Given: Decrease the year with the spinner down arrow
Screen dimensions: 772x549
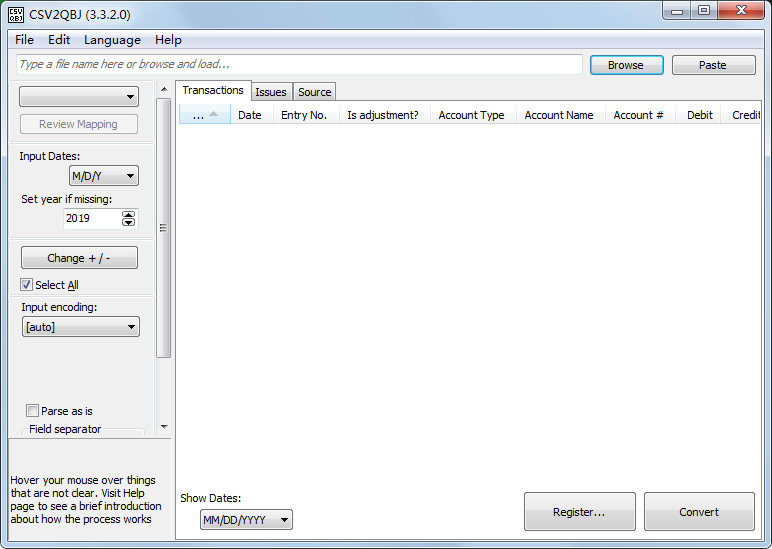Looking at the screenshot, I should coord(129,223).
